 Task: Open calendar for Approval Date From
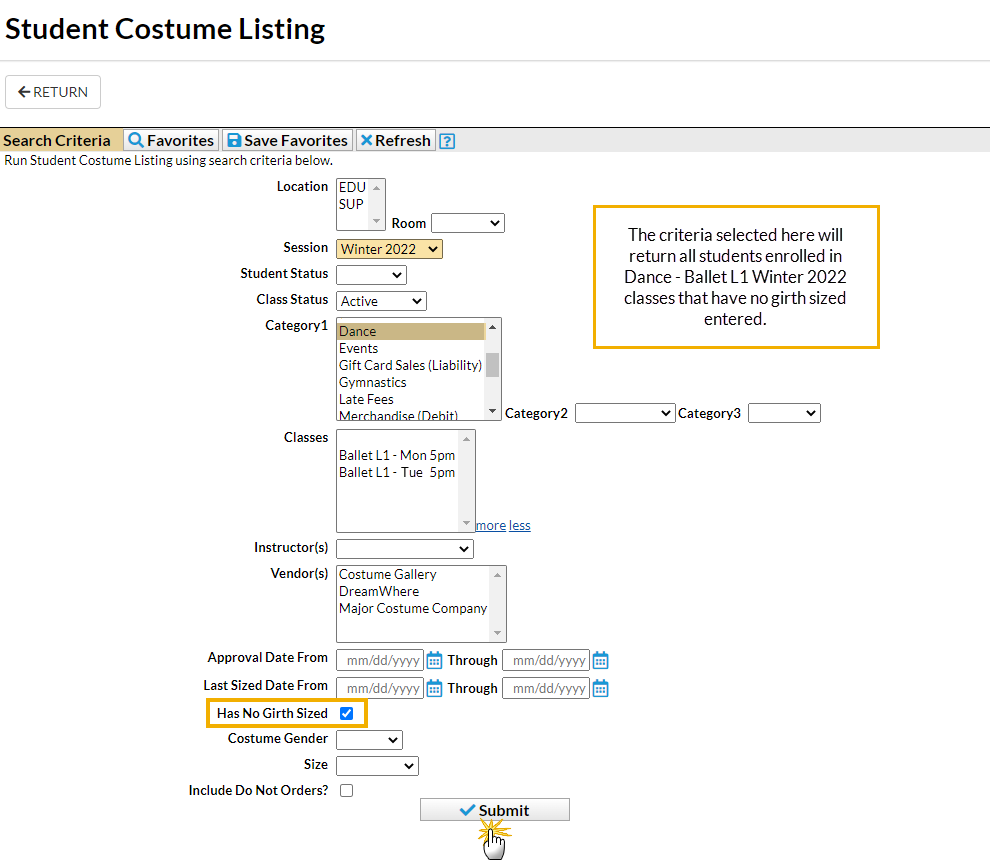pos(434,660)
